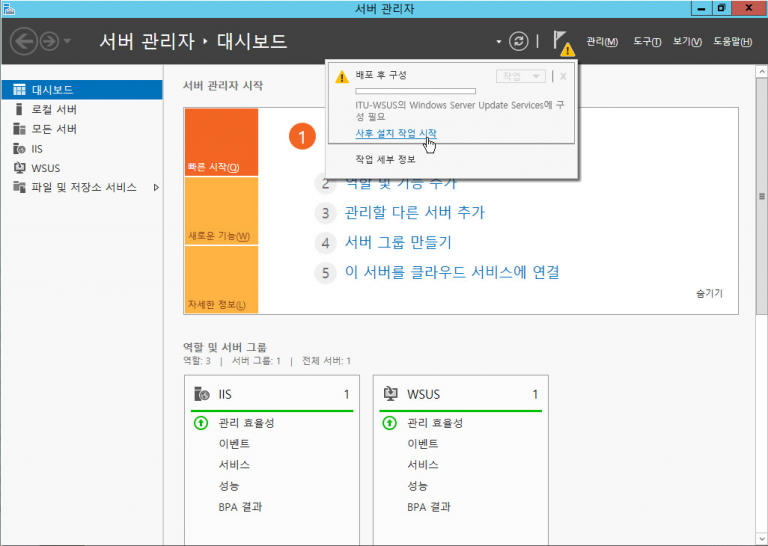
Task: Select WSUS in the left sidebar
Action: [45, 167]
